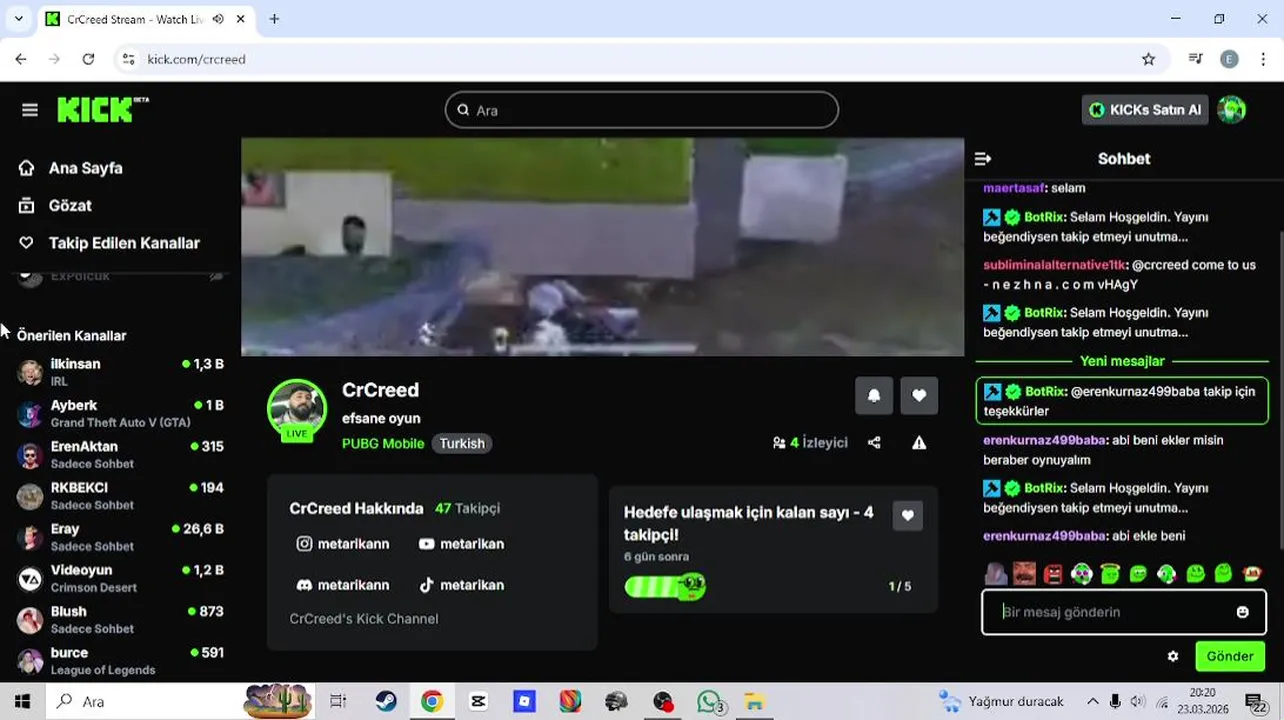Viewport: 1284px width, 720px height.
Task: View site information icon in address bar
Action: pyautogui.click(x=128, y=59)
